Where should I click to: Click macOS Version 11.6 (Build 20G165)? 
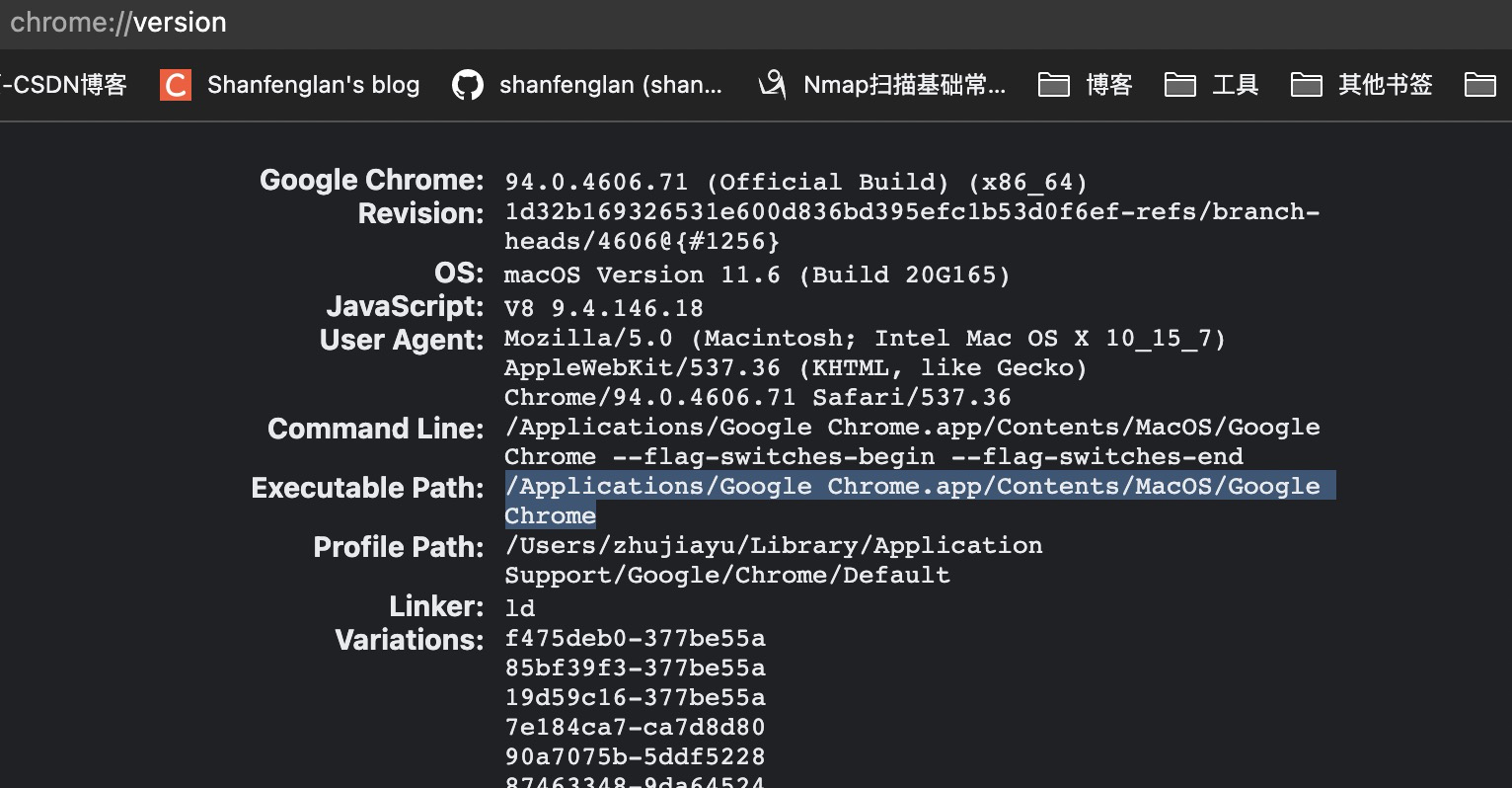point(758,275)
